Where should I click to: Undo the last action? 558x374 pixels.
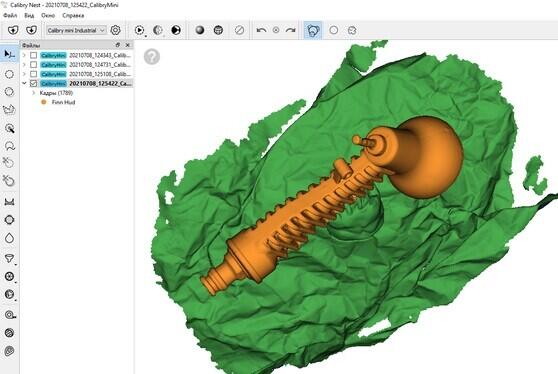click(x=262, y=30)
